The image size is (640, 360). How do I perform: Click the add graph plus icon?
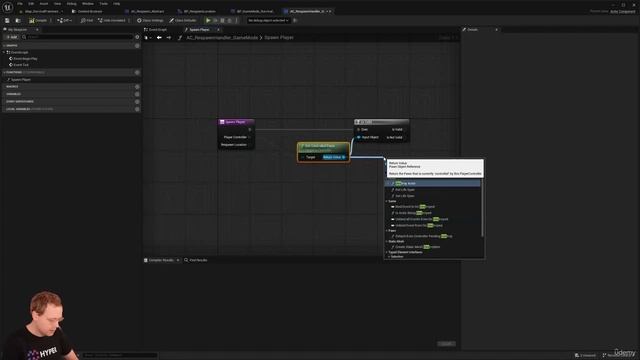pos(137,46)
